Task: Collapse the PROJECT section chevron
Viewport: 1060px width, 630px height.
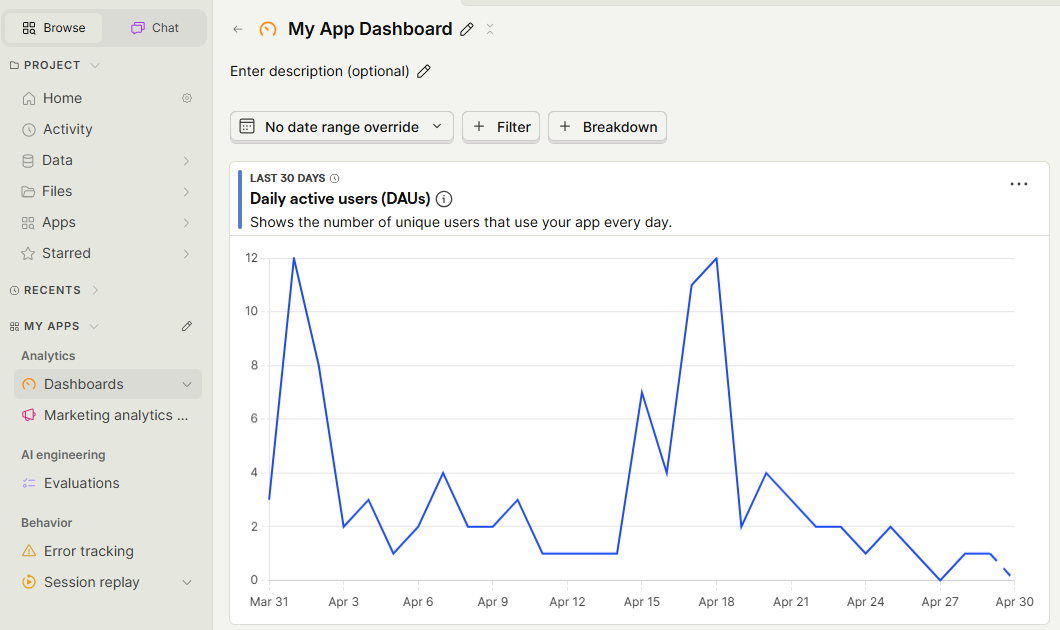Action: (95, 66)
